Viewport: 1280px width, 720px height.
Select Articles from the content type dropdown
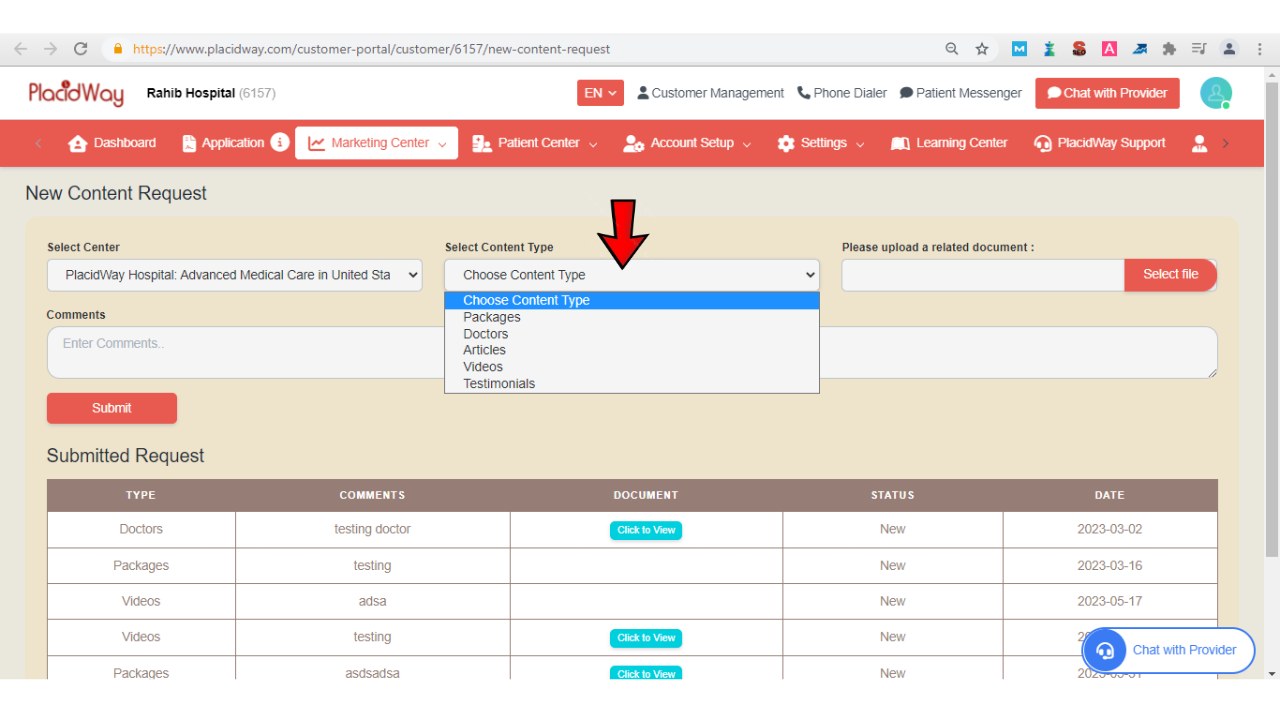[x=484, y=350]
